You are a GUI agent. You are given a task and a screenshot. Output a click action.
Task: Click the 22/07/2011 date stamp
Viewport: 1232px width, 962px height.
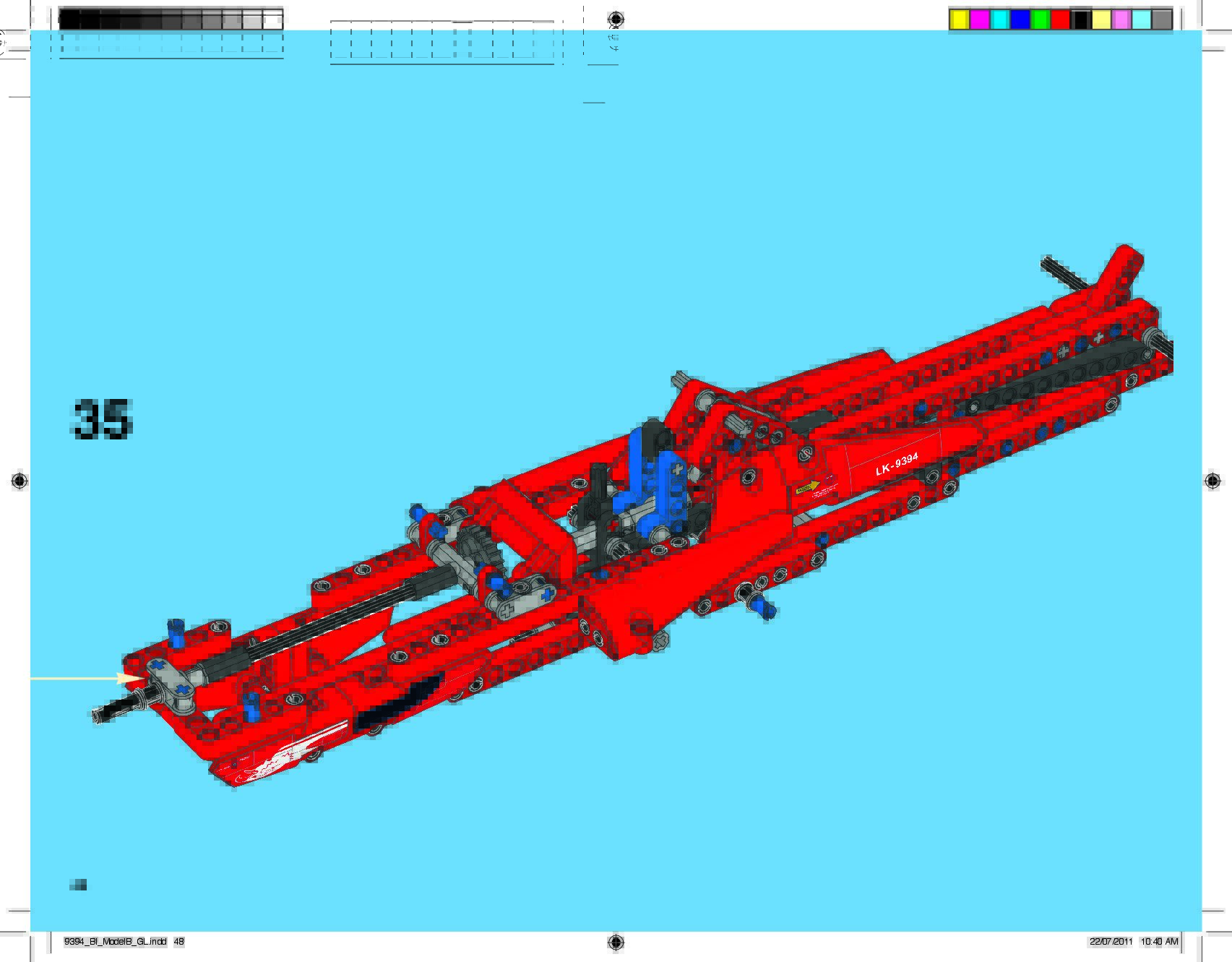click(1111, 942)
